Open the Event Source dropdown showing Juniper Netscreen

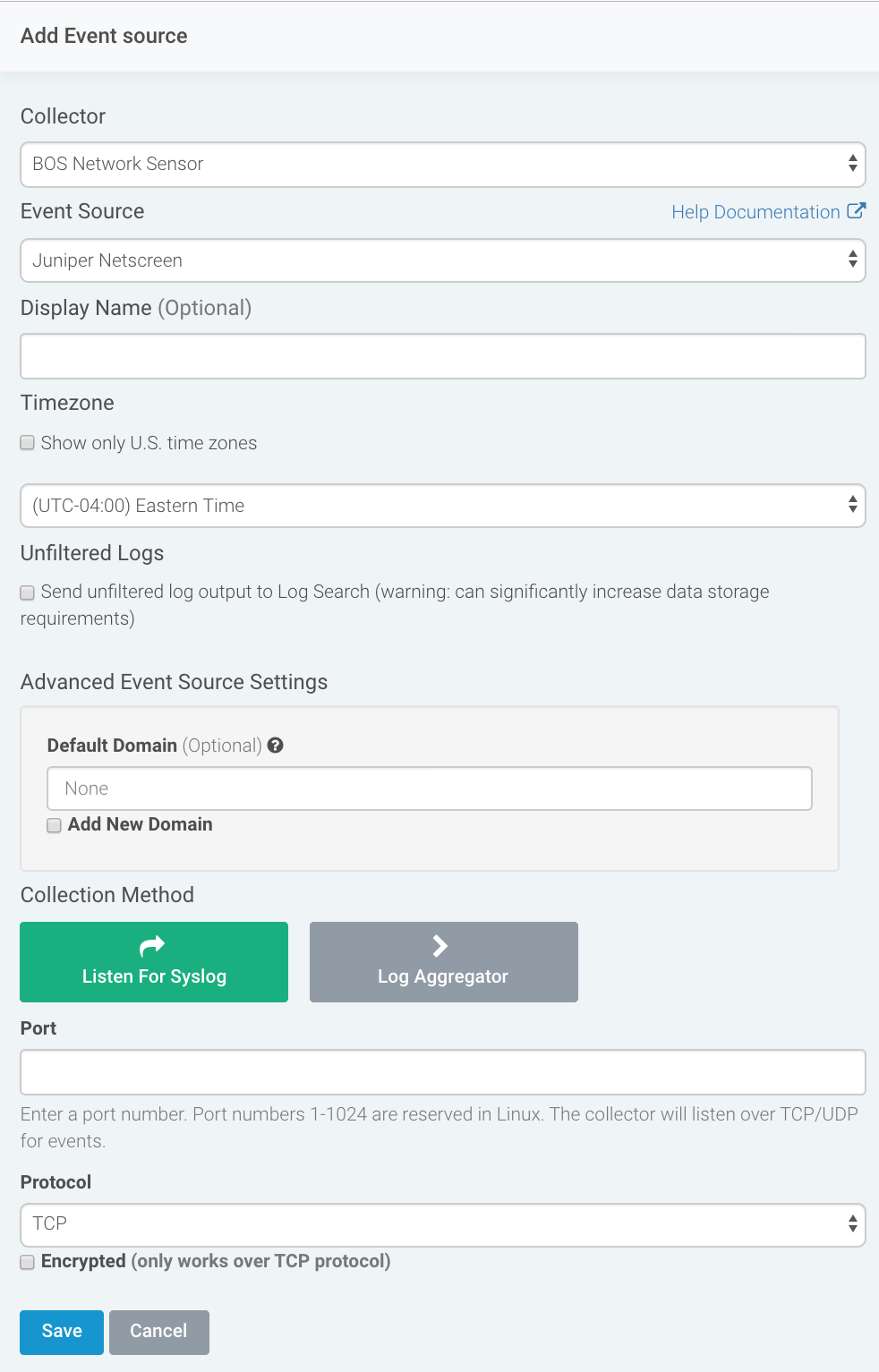pyautogui.click(x=443, y=260)
